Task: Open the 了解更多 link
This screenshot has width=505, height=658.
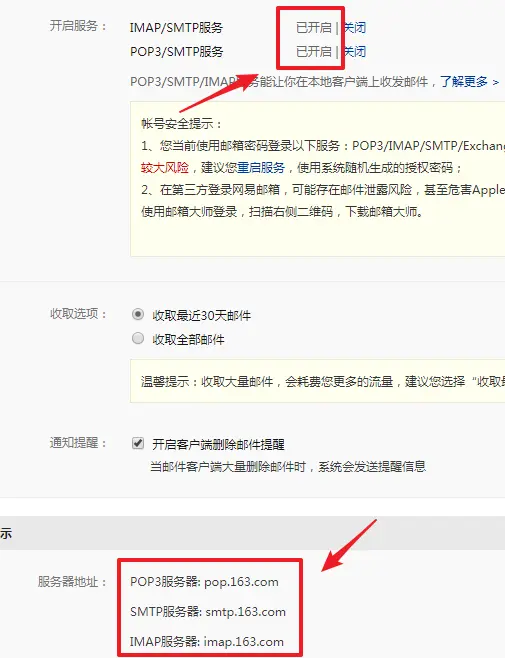Action: (x=464, y=81)
